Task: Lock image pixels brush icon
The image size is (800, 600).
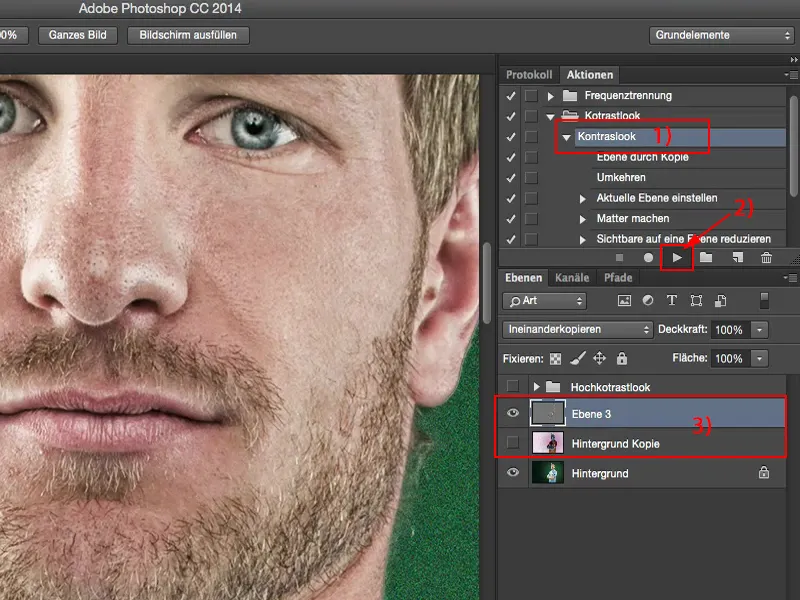Action: click(578, 358)
